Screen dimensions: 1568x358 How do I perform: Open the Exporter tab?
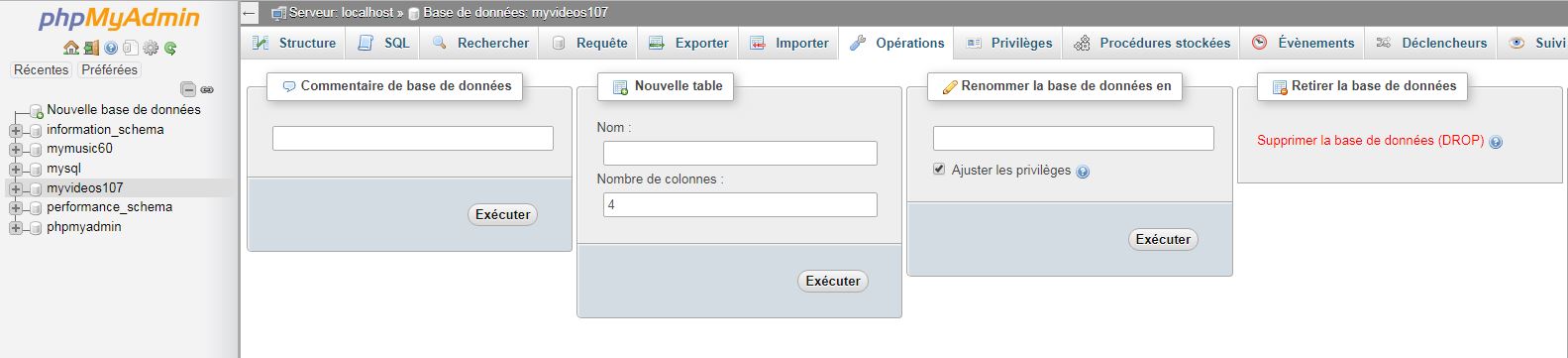click(x=688, y=43)
